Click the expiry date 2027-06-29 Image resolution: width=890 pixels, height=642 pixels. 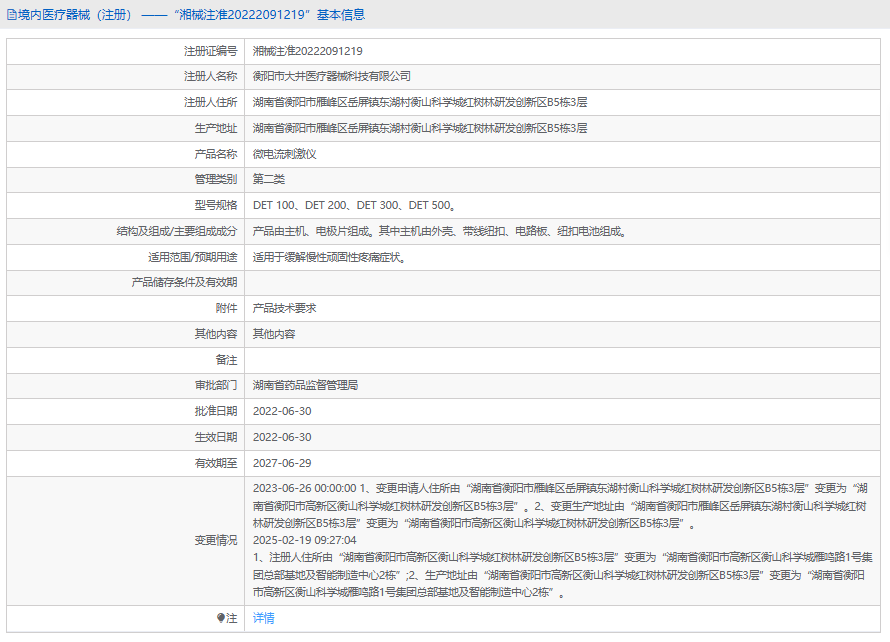[282, 463]
